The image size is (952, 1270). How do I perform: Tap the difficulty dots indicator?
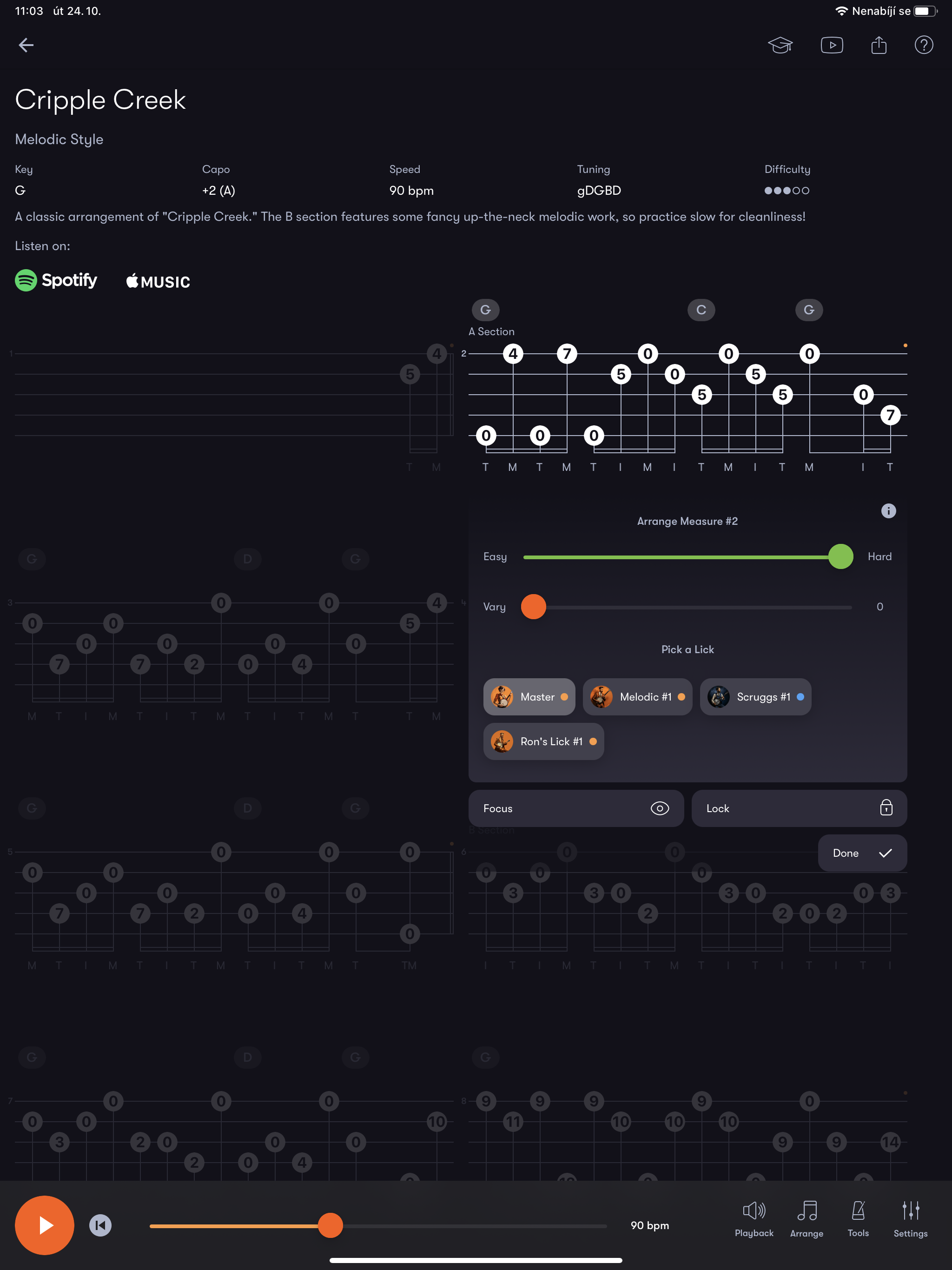point(787,191)
